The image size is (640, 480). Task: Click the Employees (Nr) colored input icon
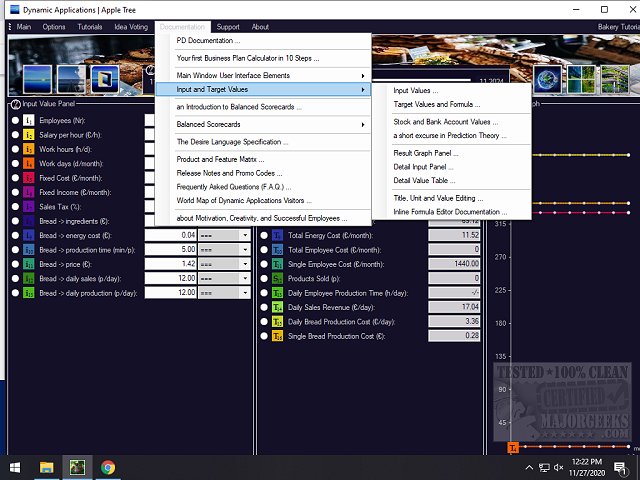pyautogui.click(x=29, y=120)
